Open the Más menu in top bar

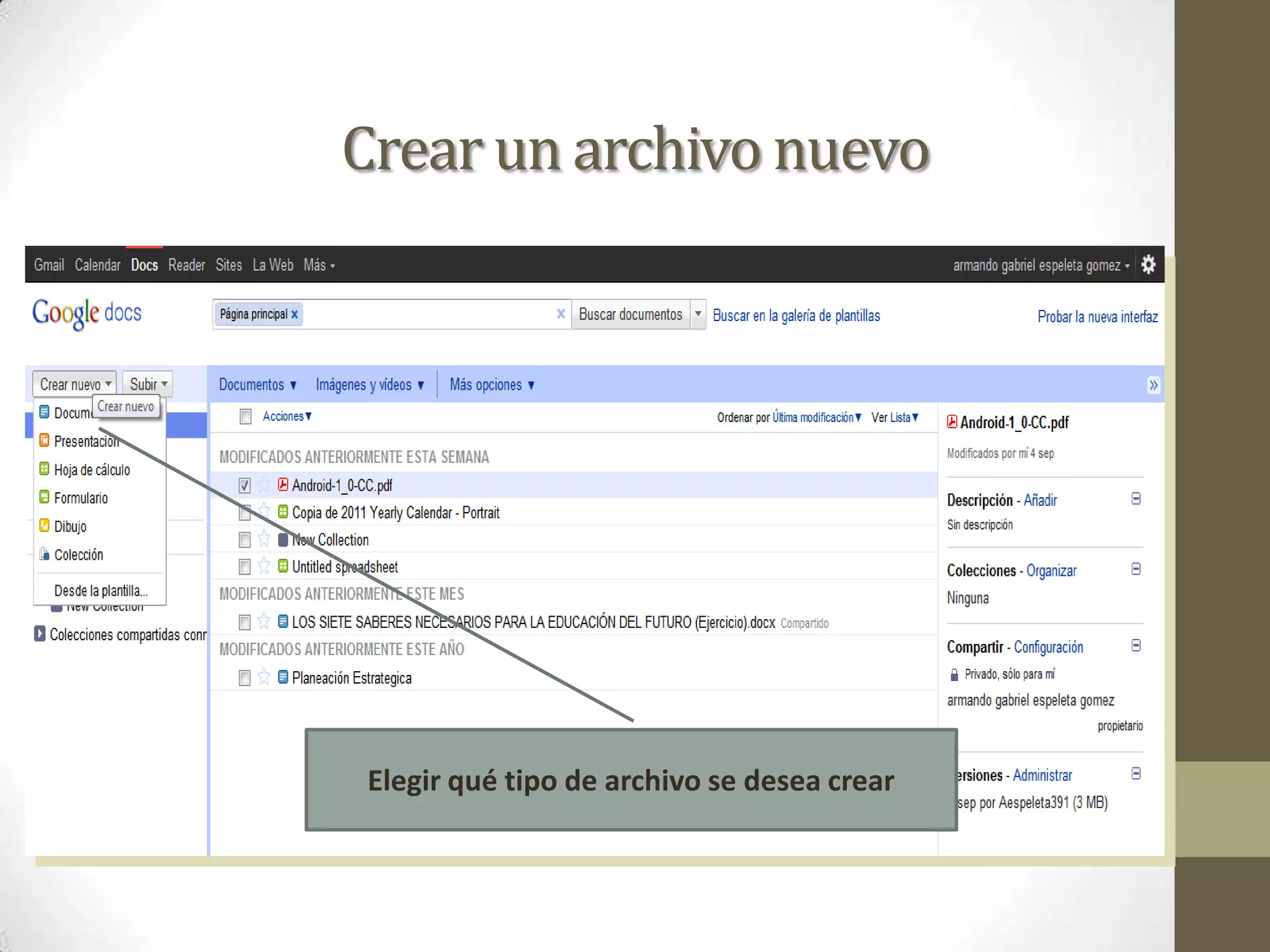coord(319,265)
